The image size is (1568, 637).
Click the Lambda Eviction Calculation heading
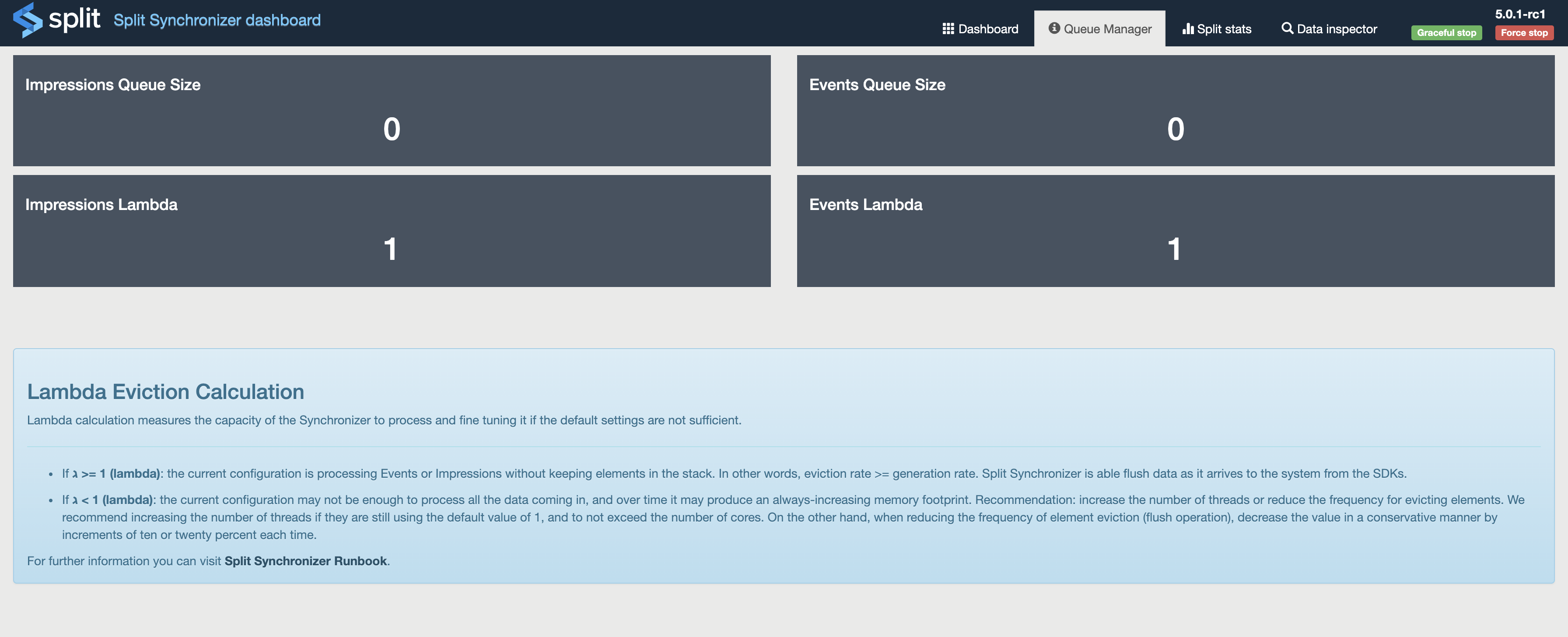165,392
